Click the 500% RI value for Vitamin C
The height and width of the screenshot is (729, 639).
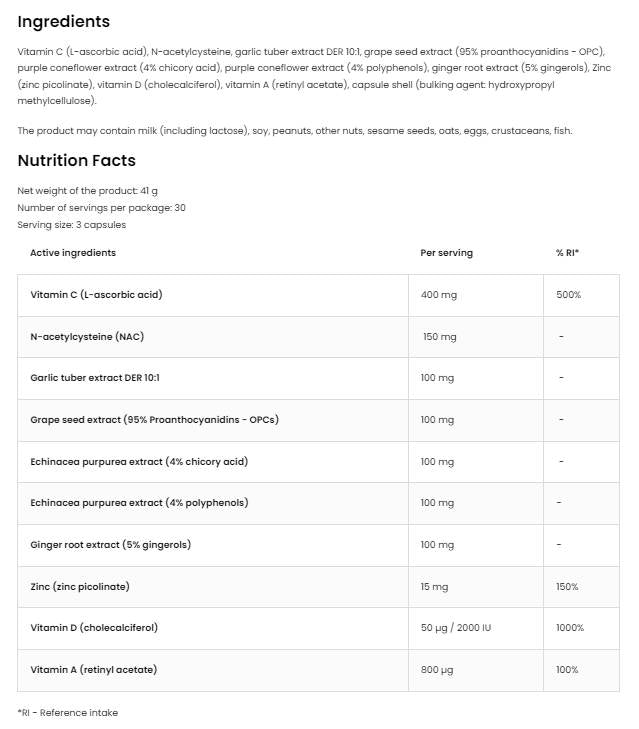click(569, 295)
